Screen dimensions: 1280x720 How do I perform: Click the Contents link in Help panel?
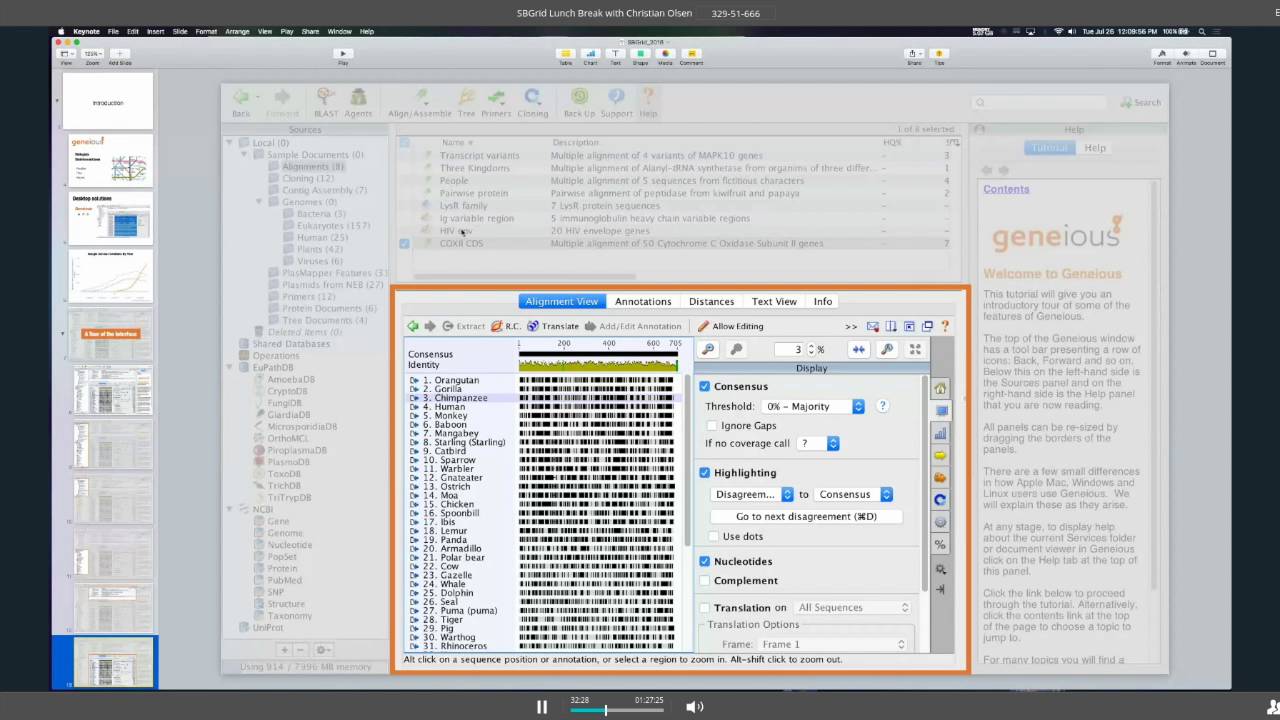[x=1006, y=189]
